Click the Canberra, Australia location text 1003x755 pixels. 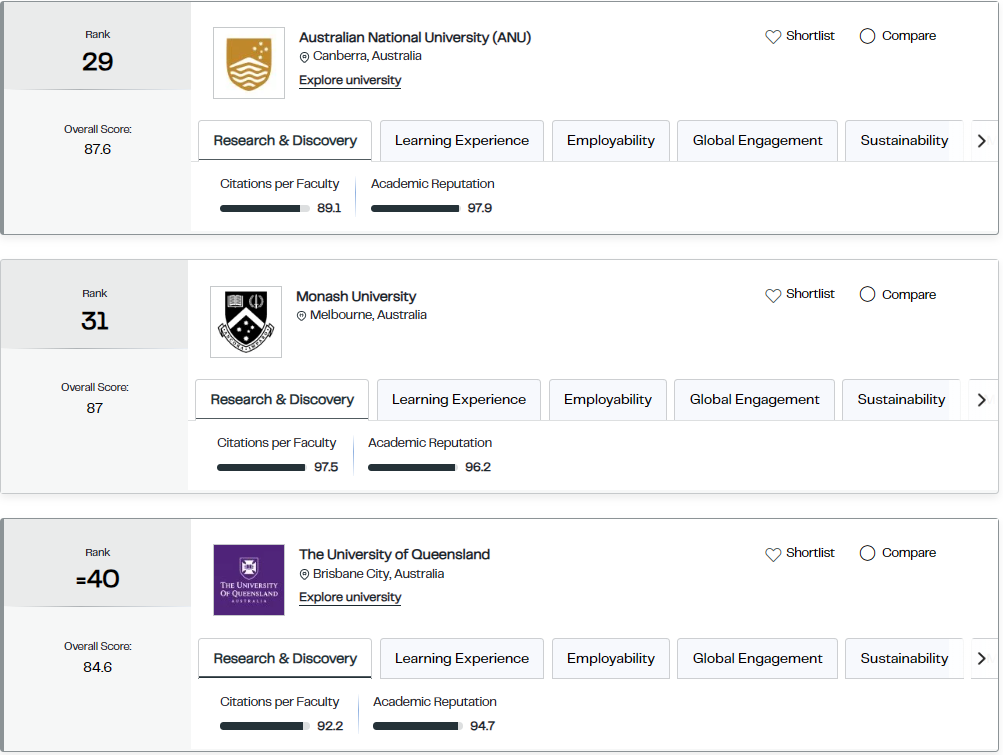click(367, 56)
